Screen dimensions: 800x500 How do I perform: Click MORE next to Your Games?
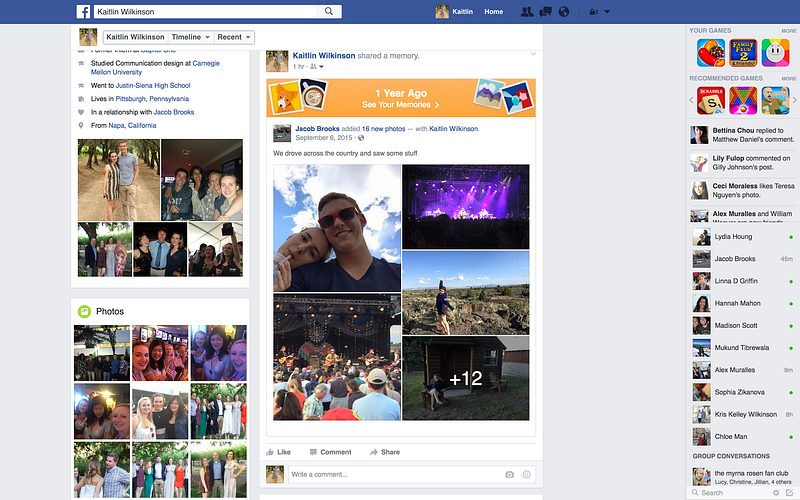789,31
